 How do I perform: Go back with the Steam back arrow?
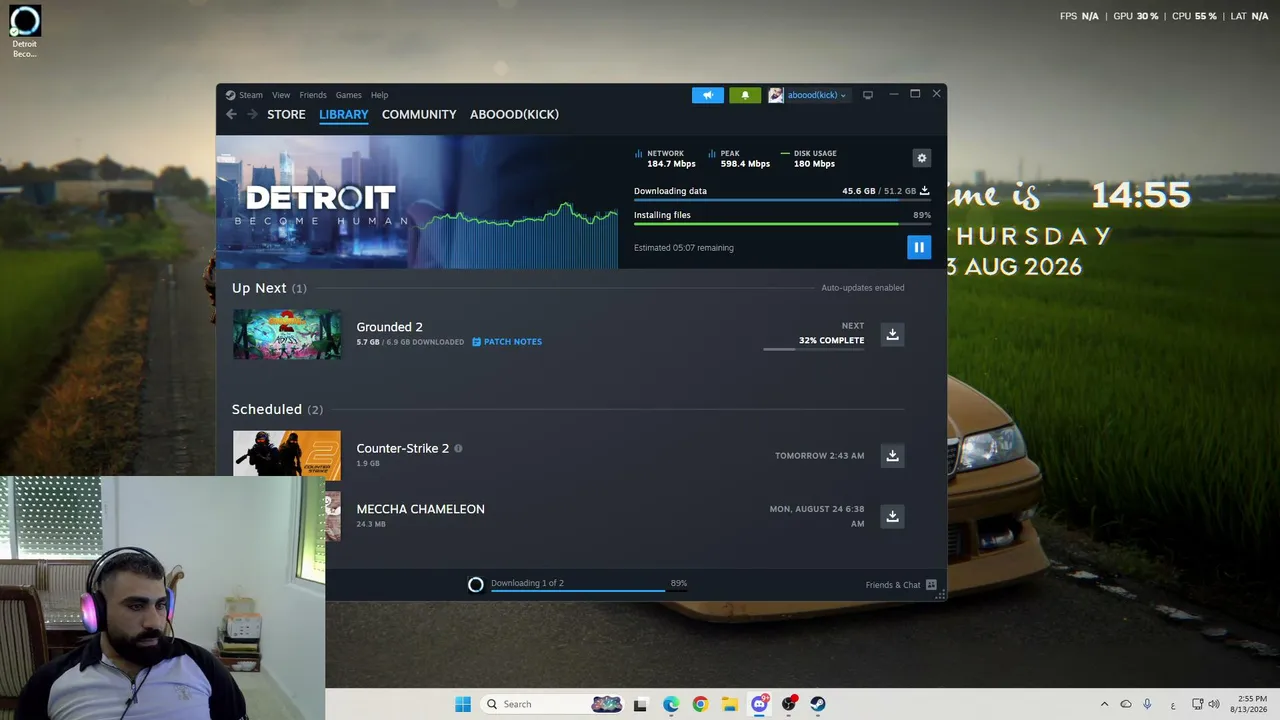pyautogui.click(x=232, y=114)
